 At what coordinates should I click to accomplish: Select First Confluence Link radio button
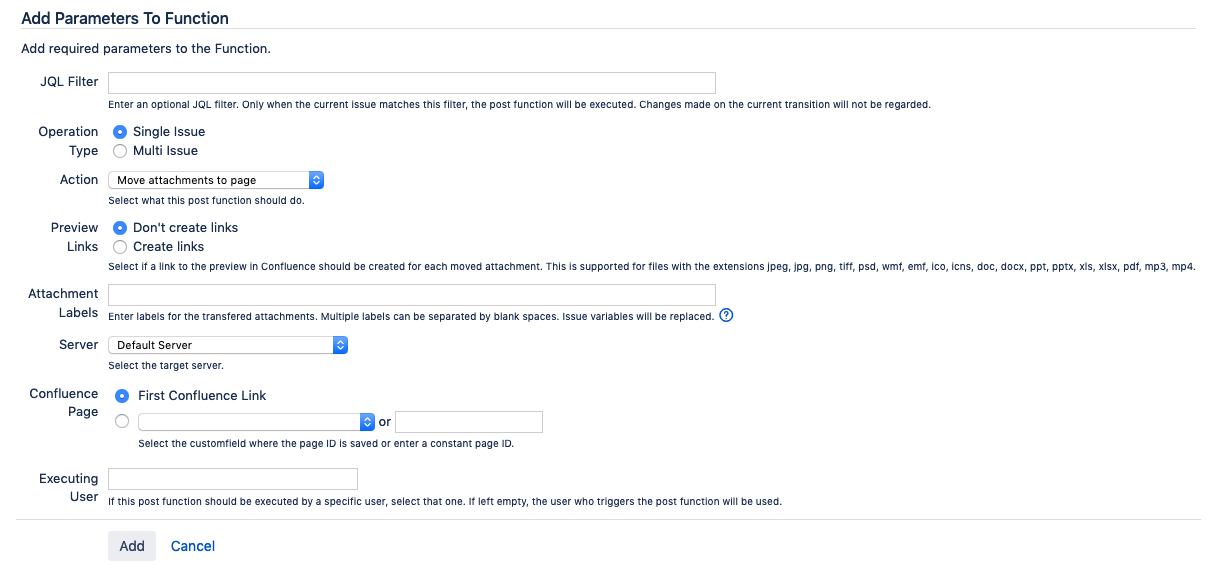tap(123, 396)
